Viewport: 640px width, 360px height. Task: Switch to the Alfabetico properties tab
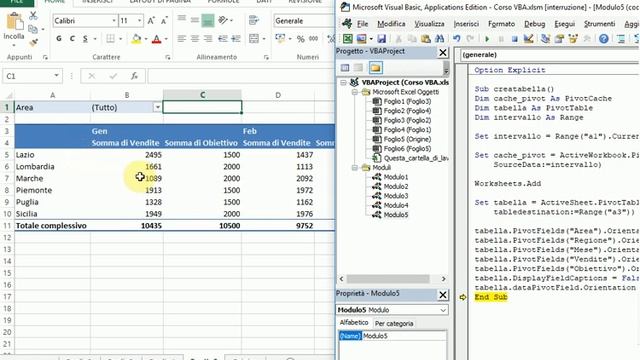[x=354, y=323]
